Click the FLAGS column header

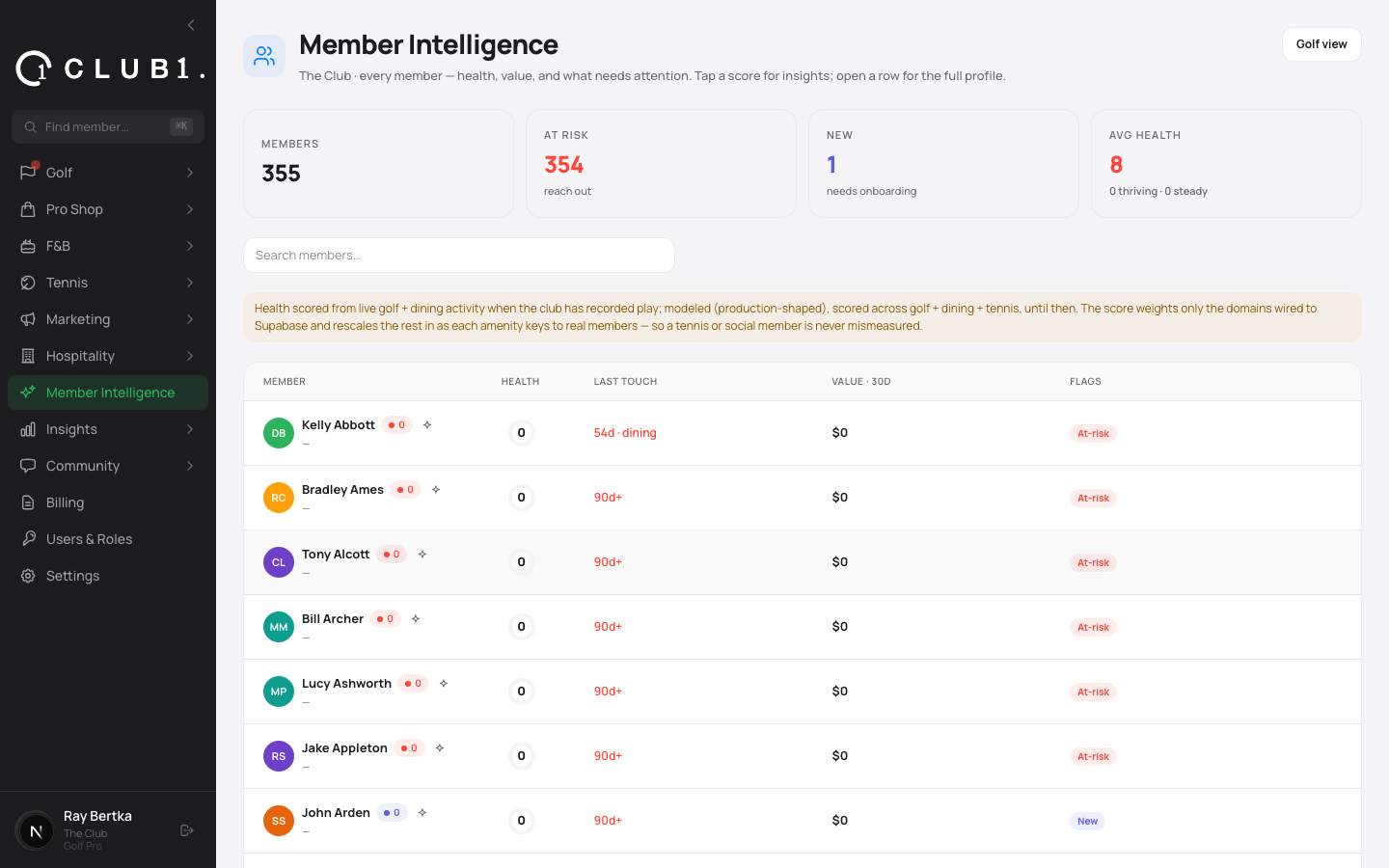tap(1085, 382)
